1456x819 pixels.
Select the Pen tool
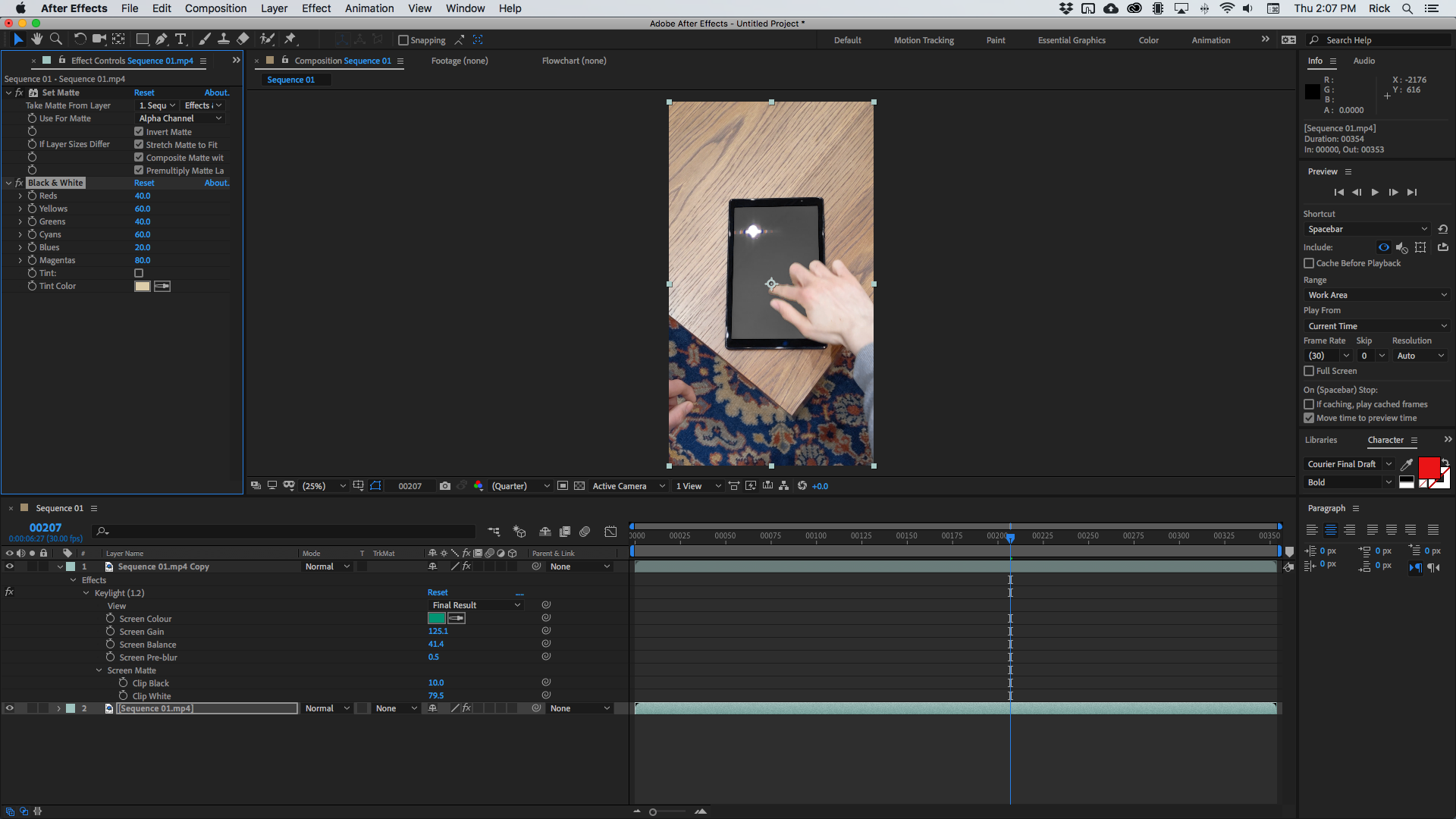click(x=162, y=39)
